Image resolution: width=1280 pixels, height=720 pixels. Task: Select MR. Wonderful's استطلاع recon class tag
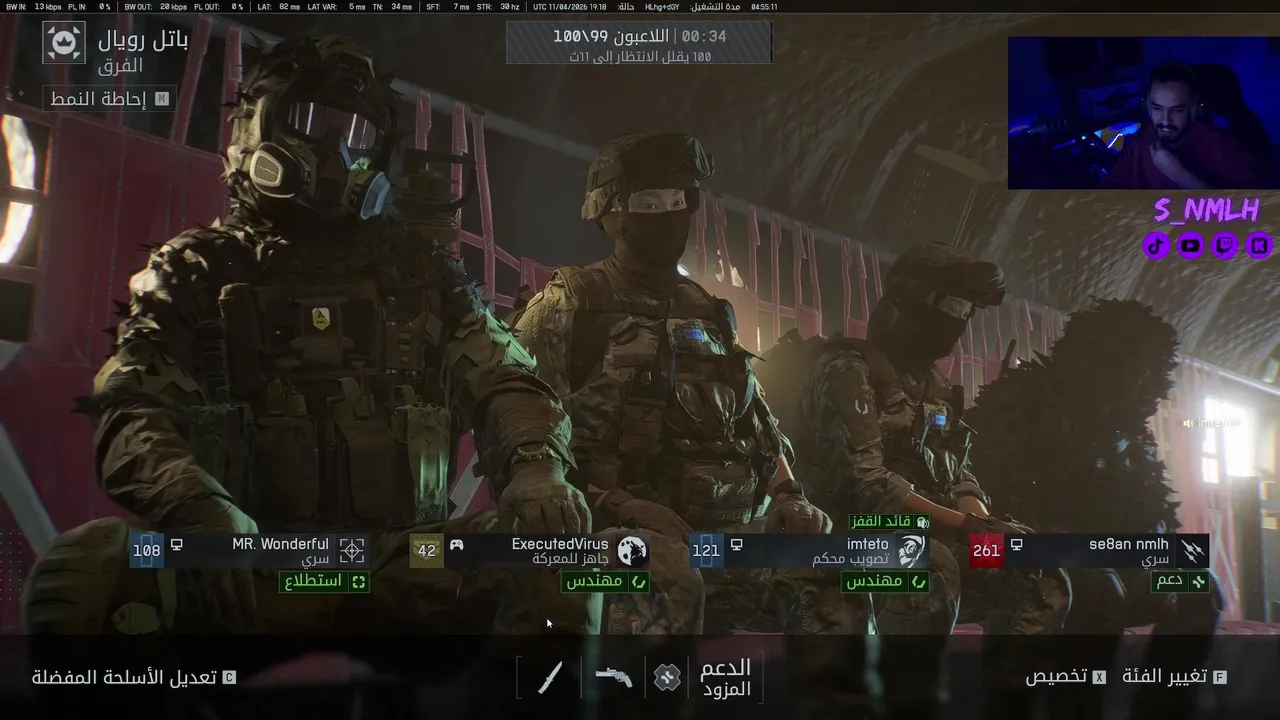[324, 581]
